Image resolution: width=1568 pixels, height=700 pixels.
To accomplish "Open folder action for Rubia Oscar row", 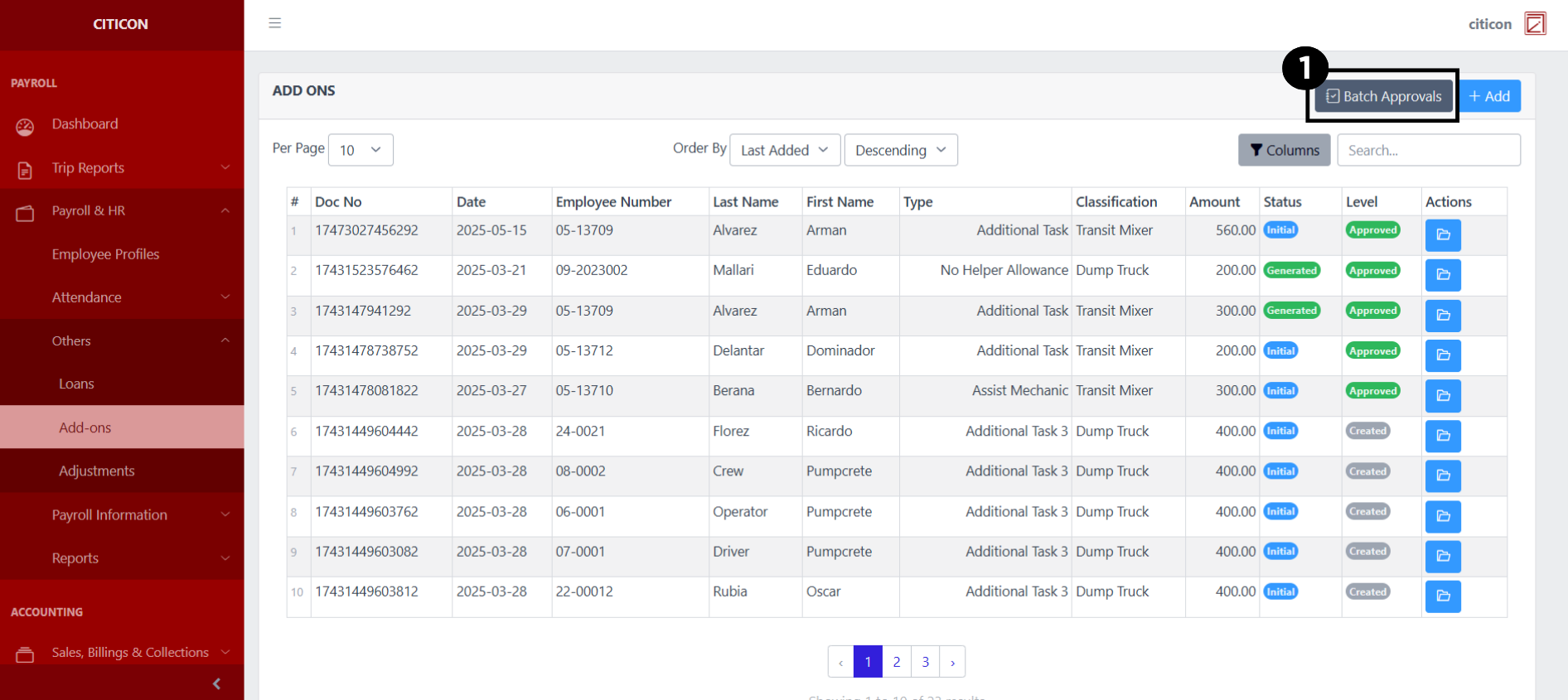I will tap(1442, 596).
